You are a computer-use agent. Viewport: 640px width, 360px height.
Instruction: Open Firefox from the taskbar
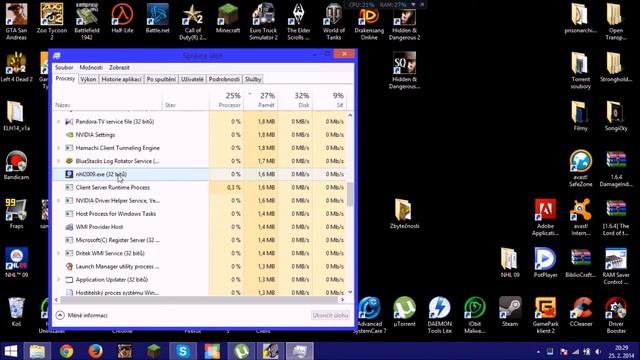click(x=96, y=351)
